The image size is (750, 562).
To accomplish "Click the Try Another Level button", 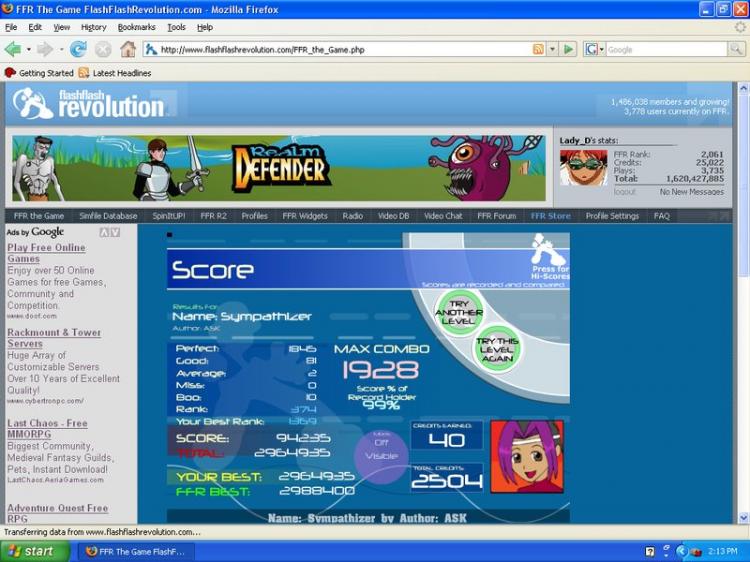I will pyautogui.click(x=458, y=313).
